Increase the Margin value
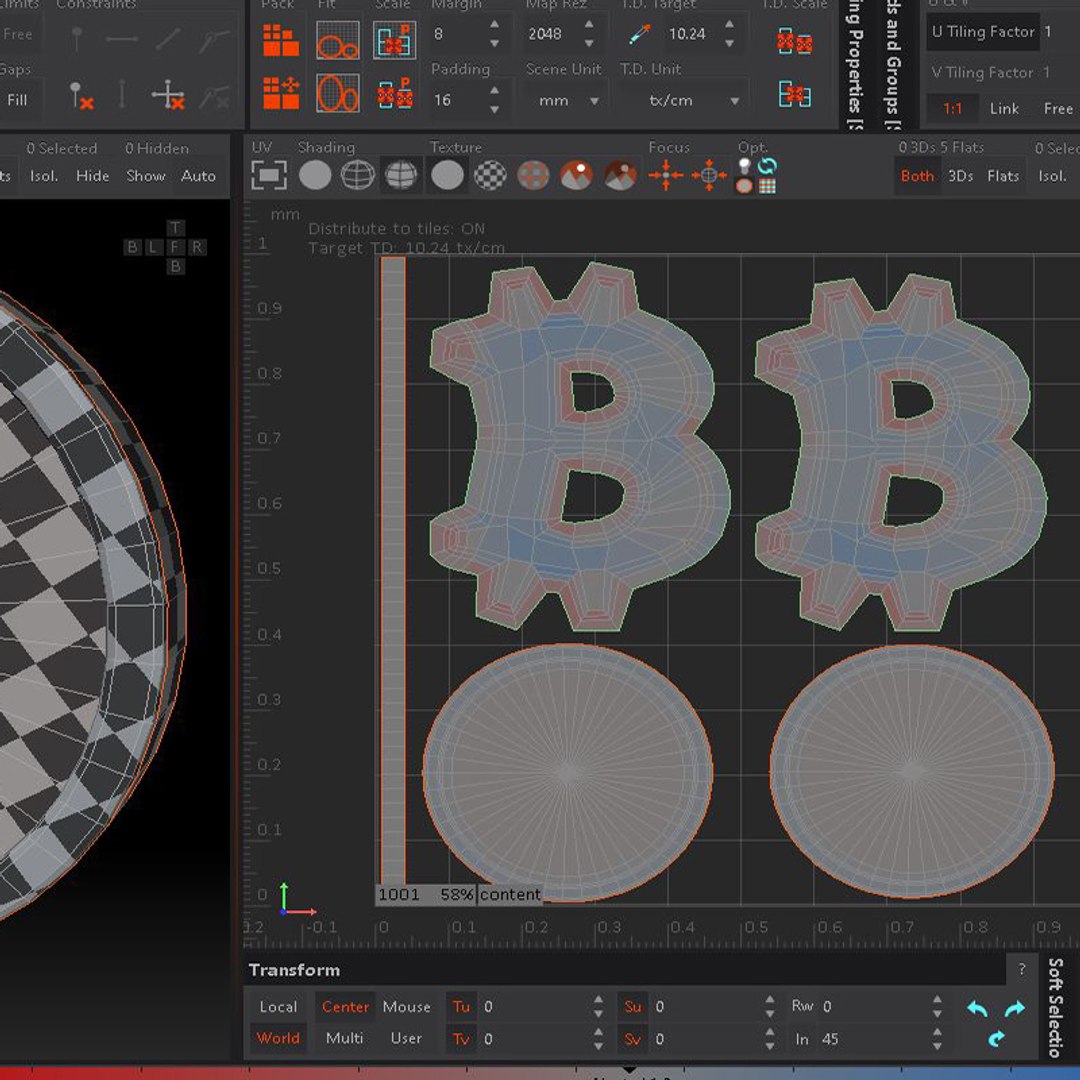The width and height of the screenshot is (1080, 1080). point(495,25)
